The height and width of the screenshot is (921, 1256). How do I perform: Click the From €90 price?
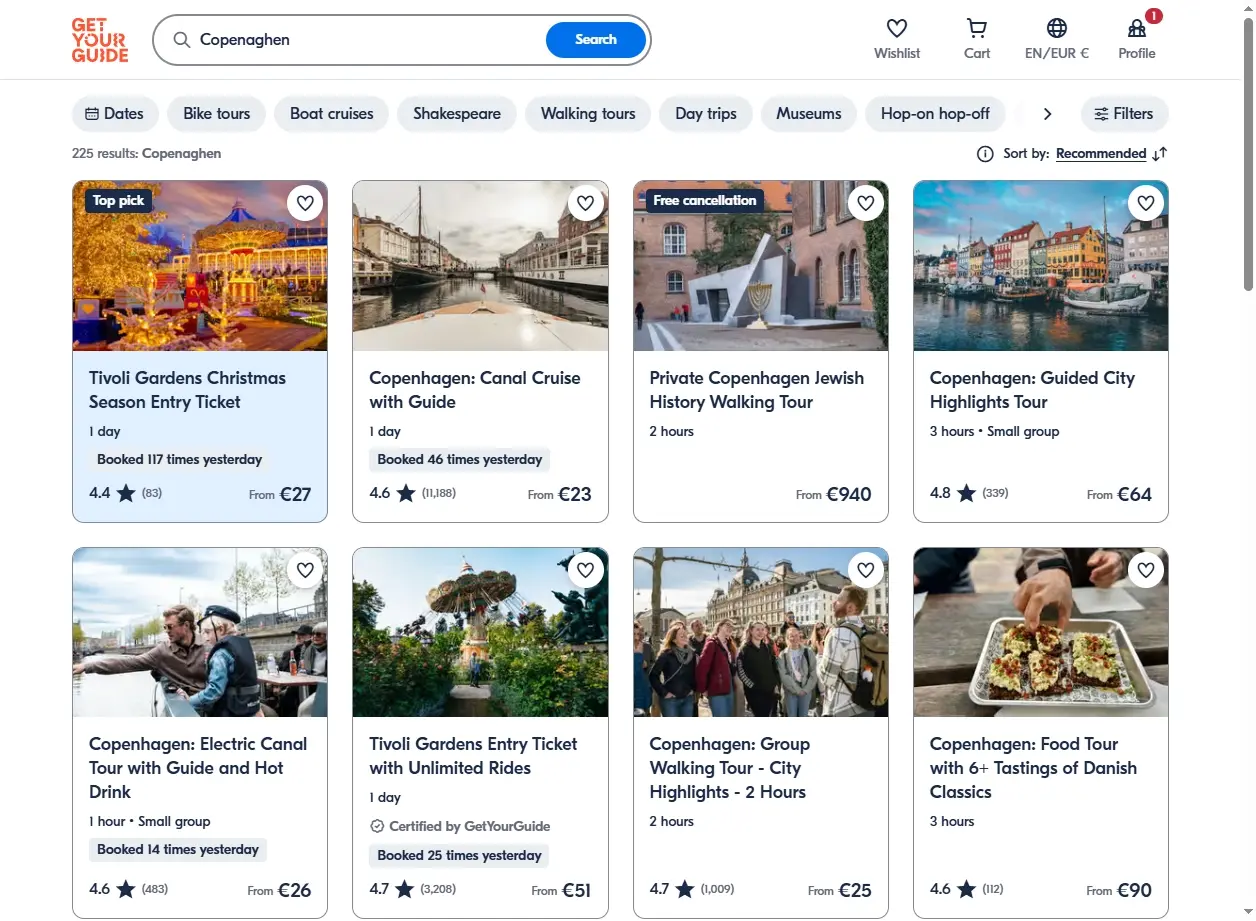click(x=1119, y=890)
